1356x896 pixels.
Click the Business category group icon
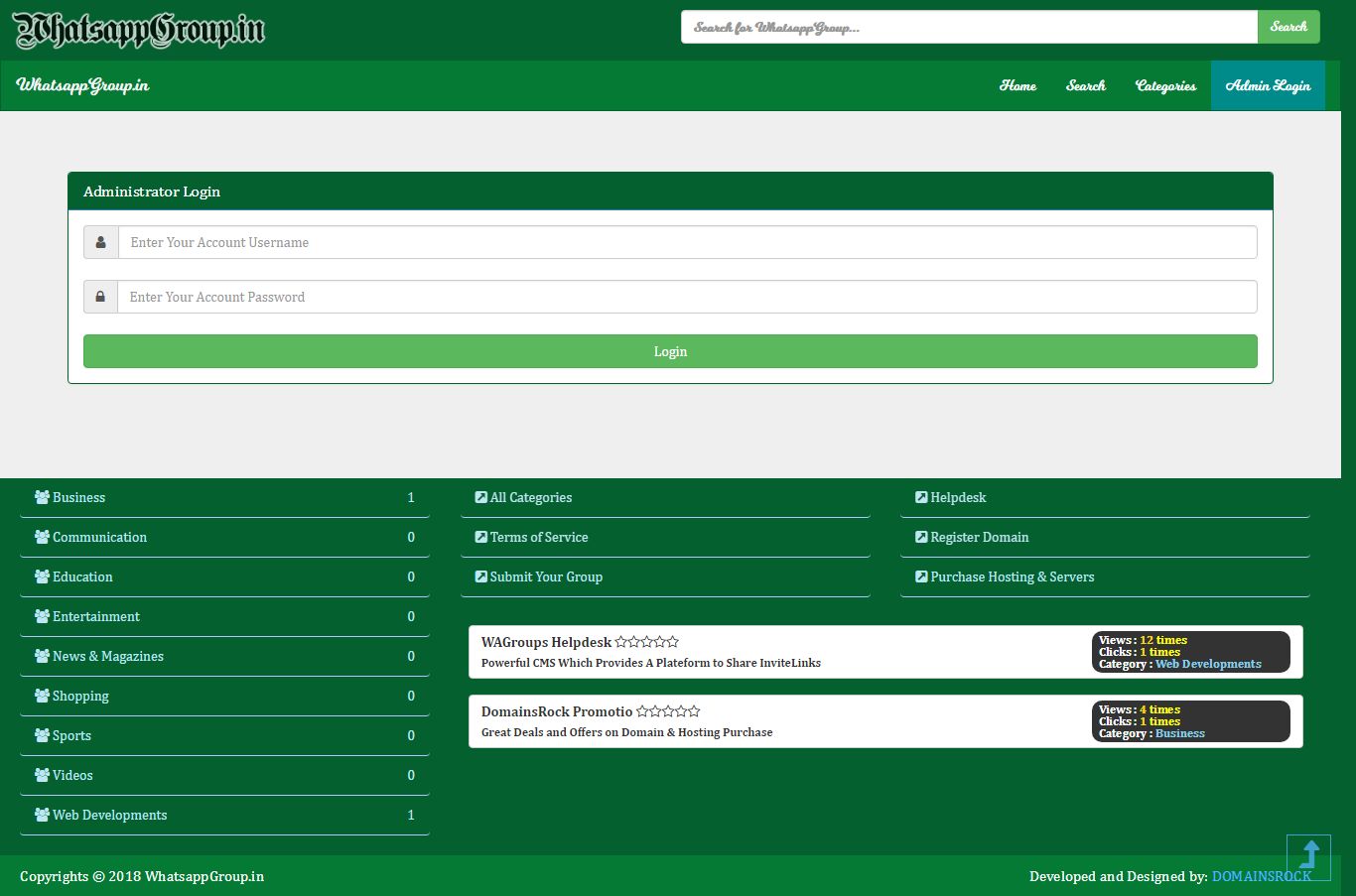click(42, 497)
